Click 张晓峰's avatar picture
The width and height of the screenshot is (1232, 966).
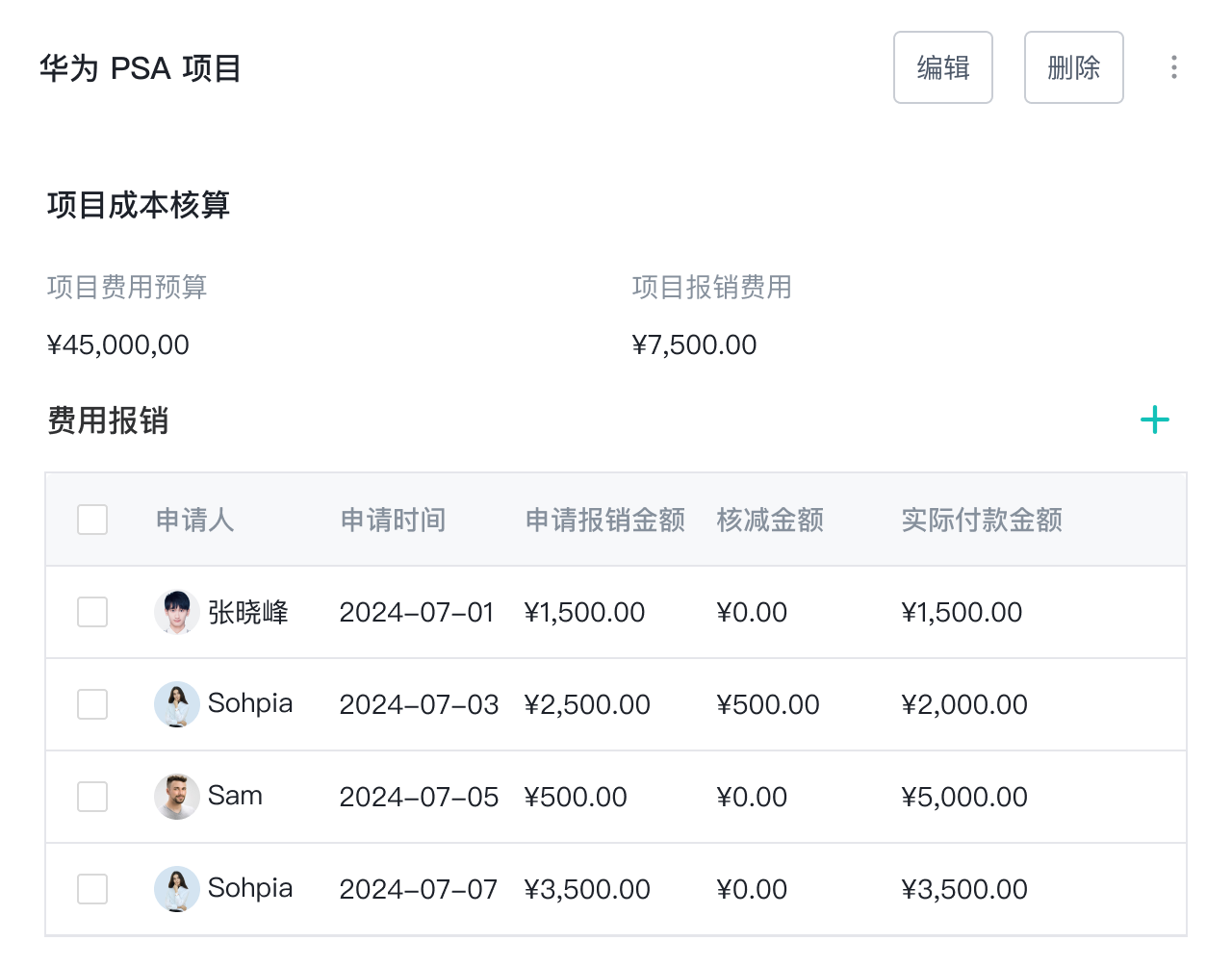point(176,613)
